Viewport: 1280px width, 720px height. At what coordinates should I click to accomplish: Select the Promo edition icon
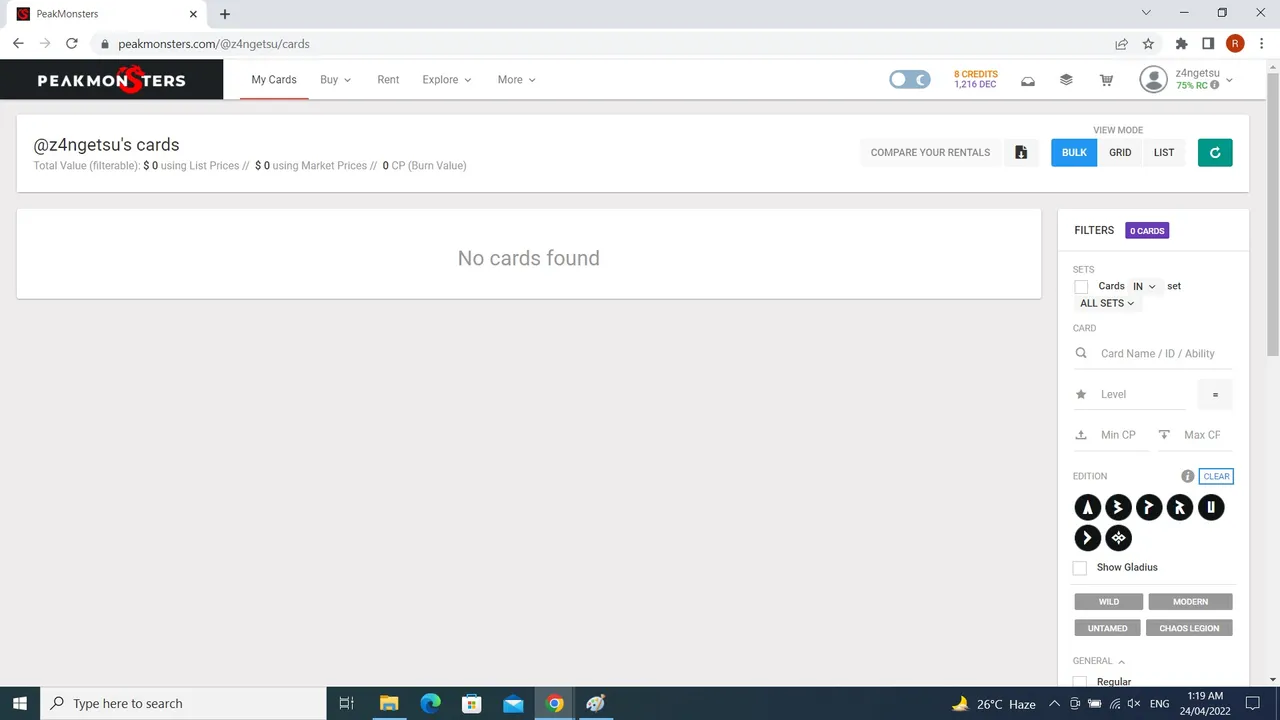click(x=1149, y=508)
